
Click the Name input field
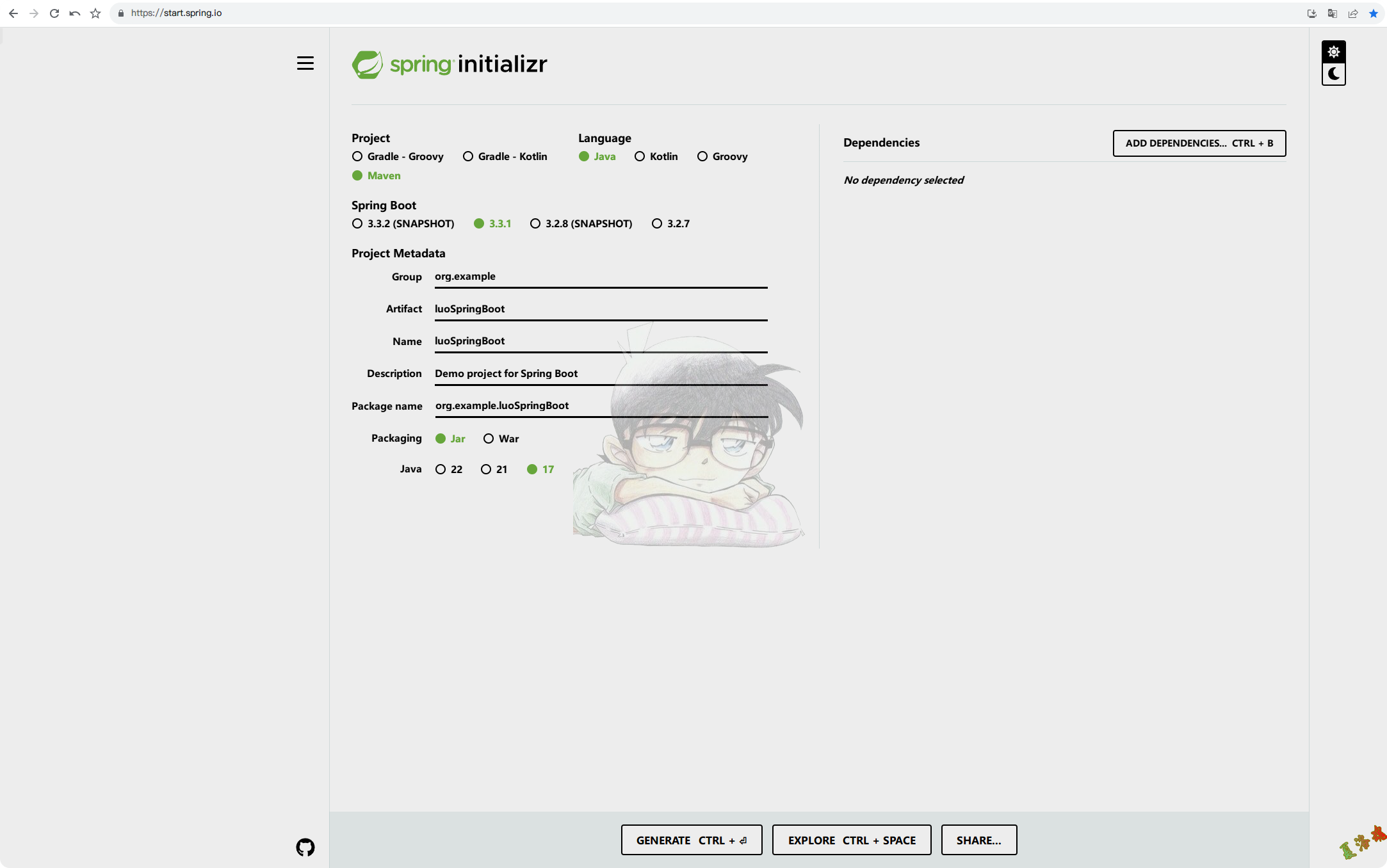coord(601,341)
